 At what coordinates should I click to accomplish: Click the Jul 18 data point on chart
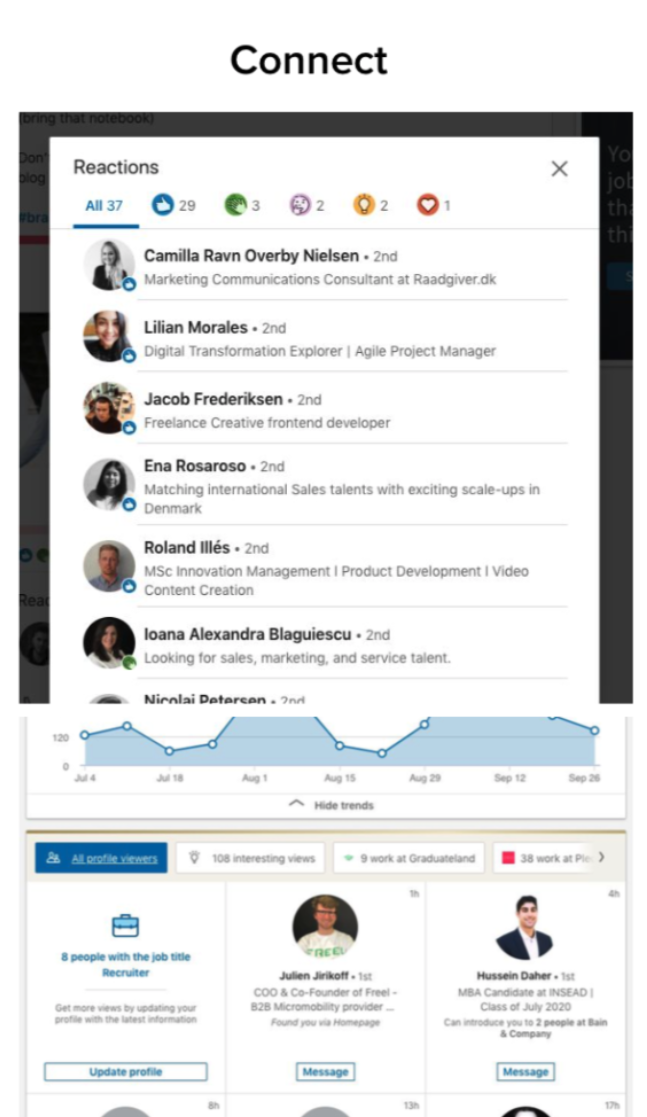169,751
